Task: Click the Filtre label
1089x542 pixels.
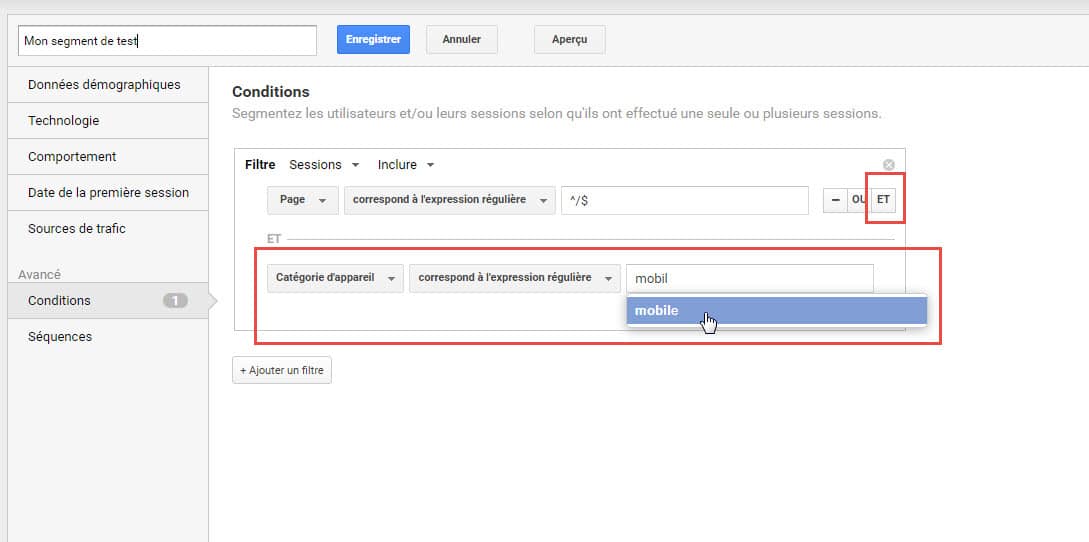Action: point(260,165)
